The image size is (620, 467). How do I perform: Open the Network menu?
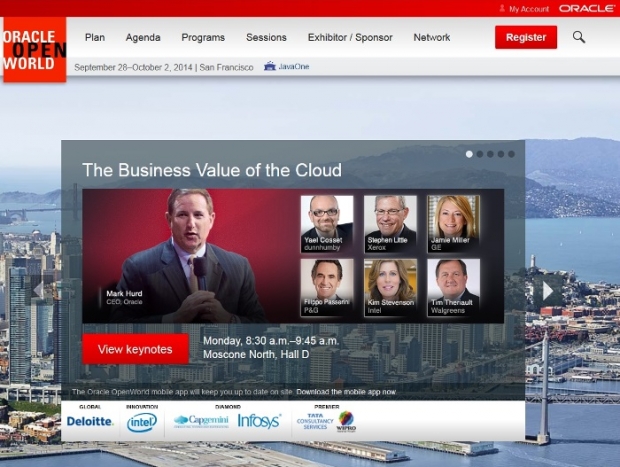click(x=432, y=38)
